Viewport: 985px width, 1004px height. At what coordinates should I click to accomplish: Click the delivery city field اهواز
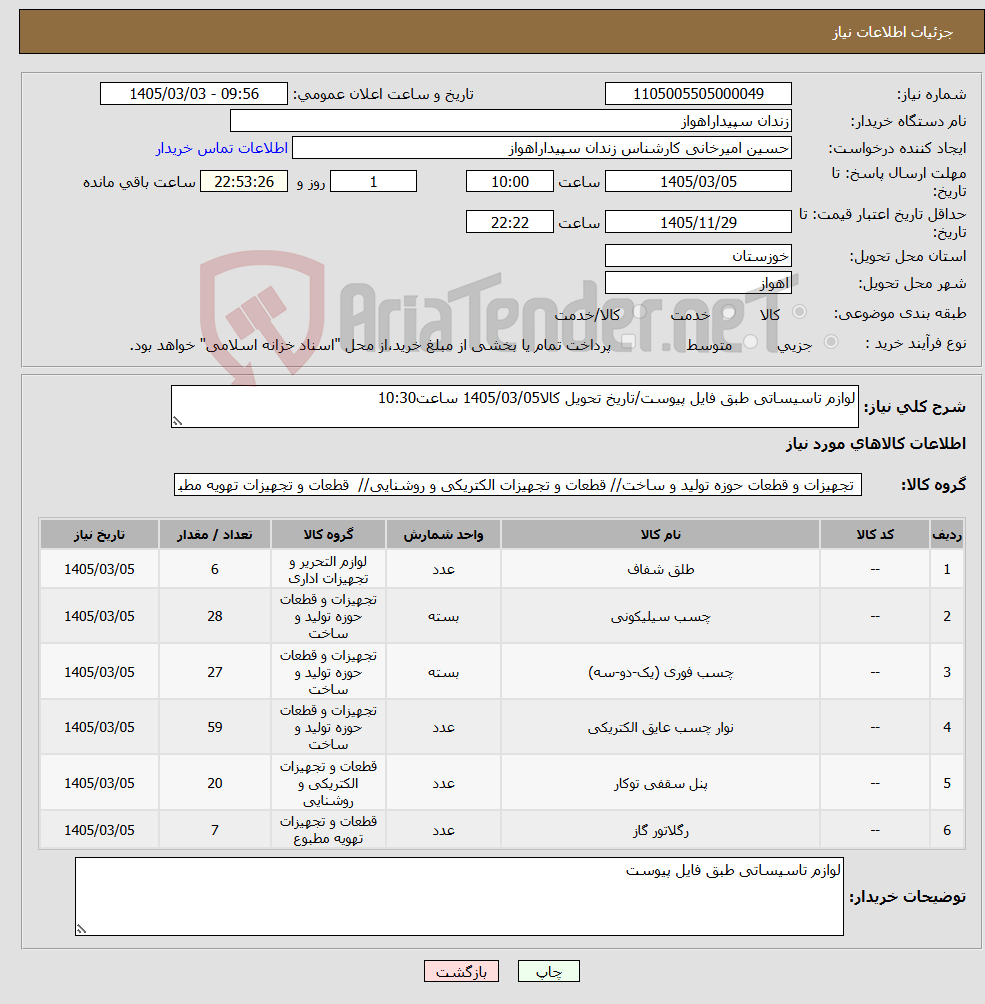(x=698, y=283)
